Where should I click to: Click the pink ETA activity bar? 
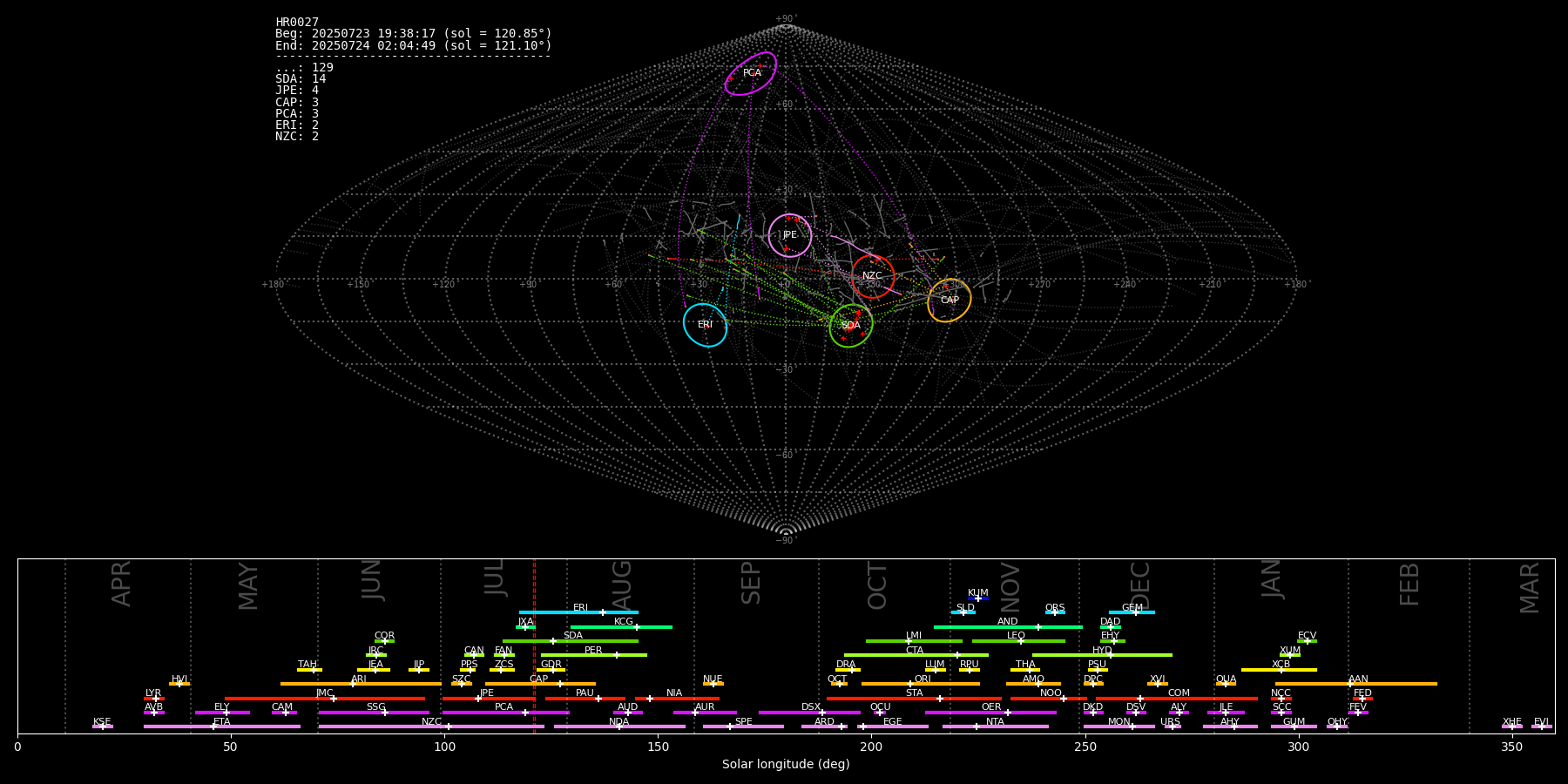point(222,727)
